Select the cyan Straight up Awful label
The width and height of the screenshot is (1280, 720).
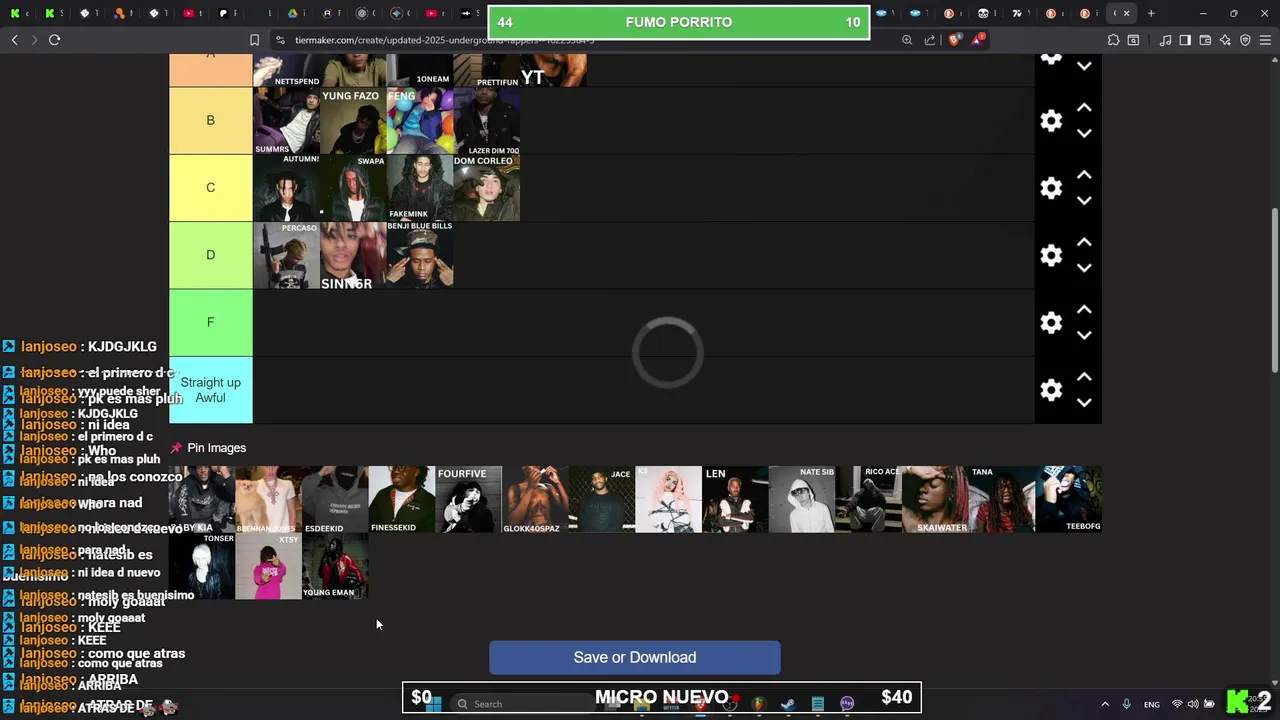(x=210, y=390)
